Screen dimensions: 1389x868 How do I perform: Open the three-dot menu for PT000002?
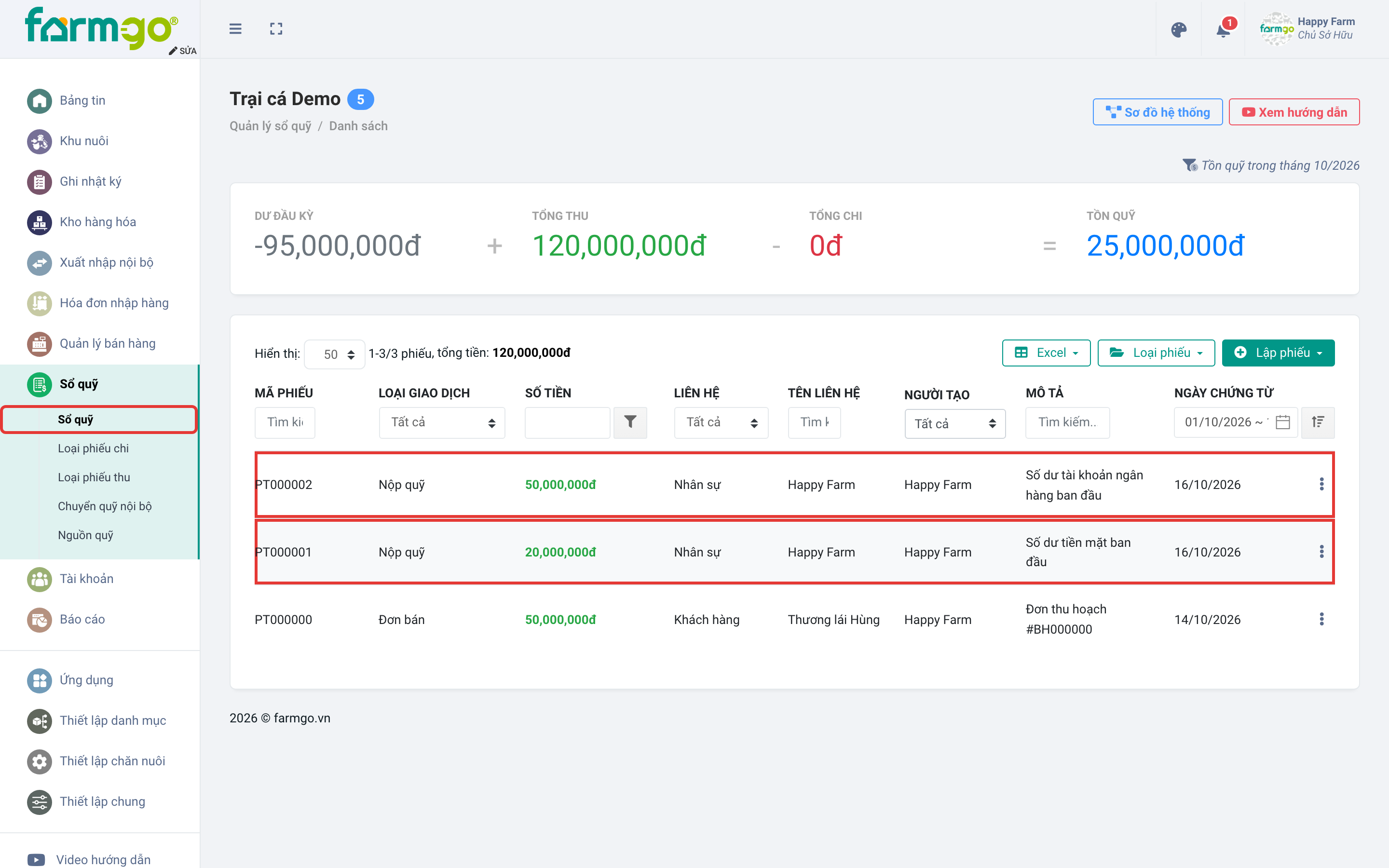pos(1321,484)
